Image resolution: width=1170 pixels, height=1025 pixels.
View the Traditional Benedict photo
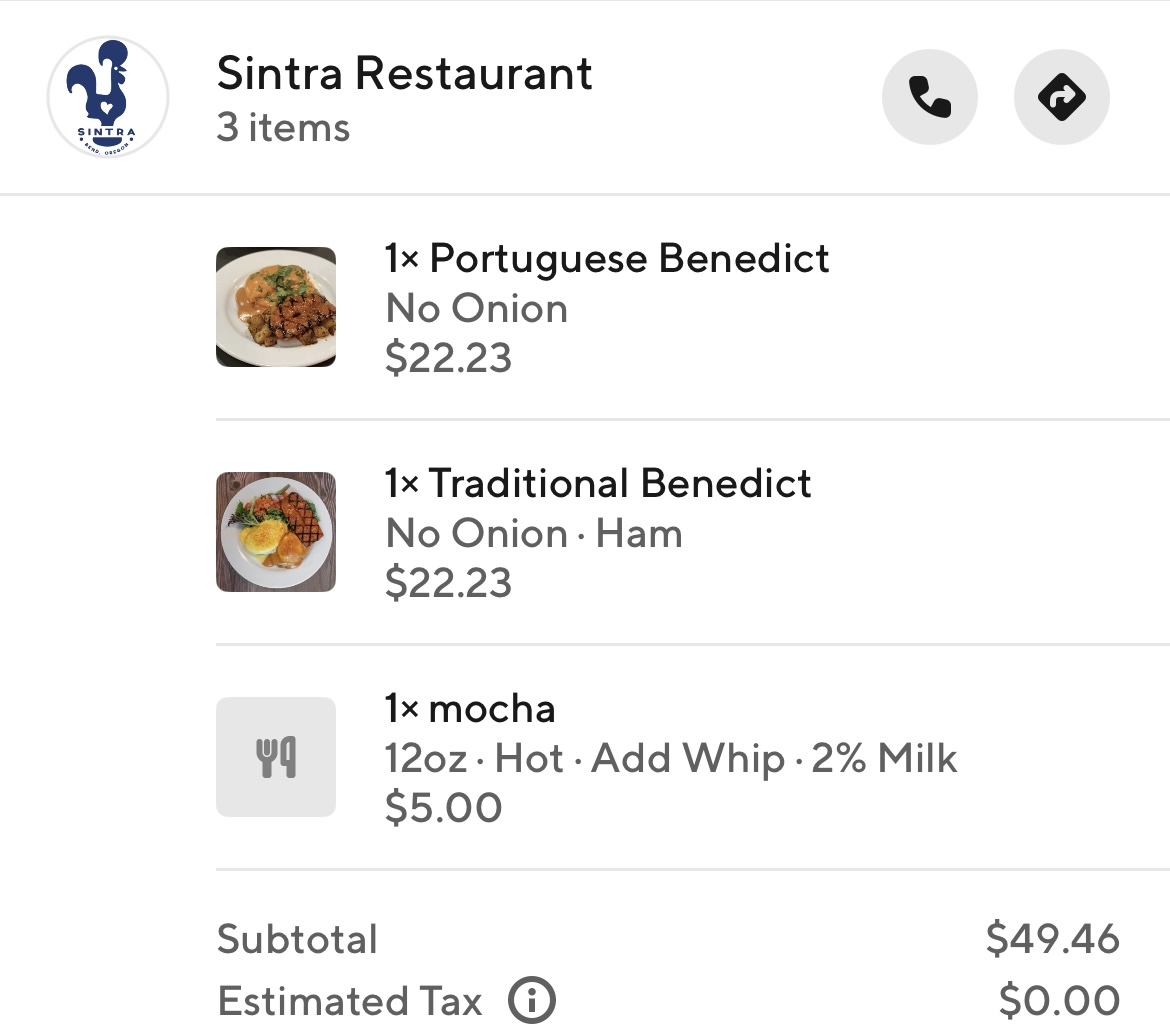coord(276,532)
